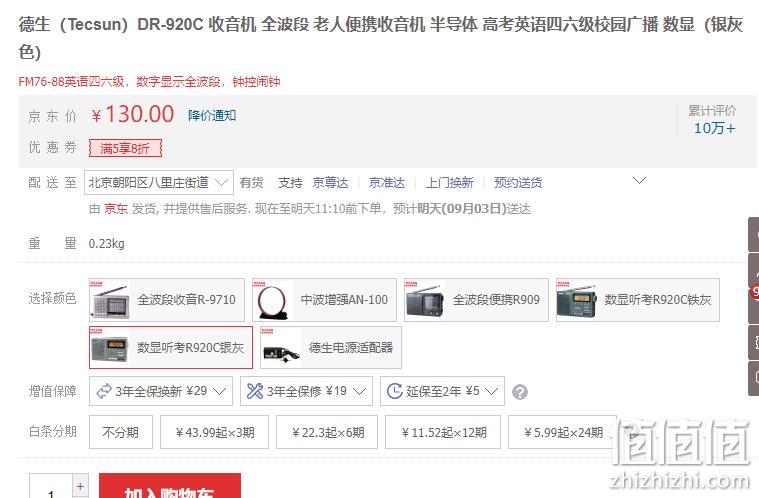Open the 北京朝阳区八里庄街道 delivery address dropdown
This screenshot has height=498, width=759.
point(159,182)
